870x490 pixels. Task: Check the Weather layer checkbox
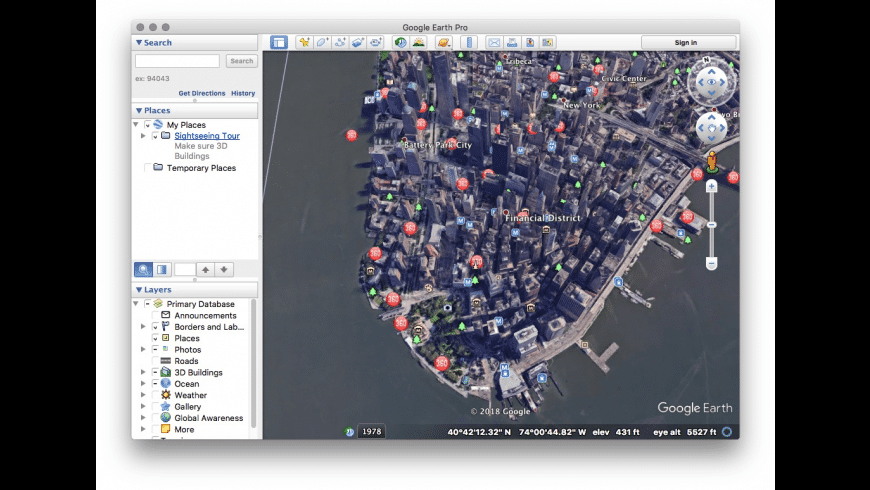154,395
